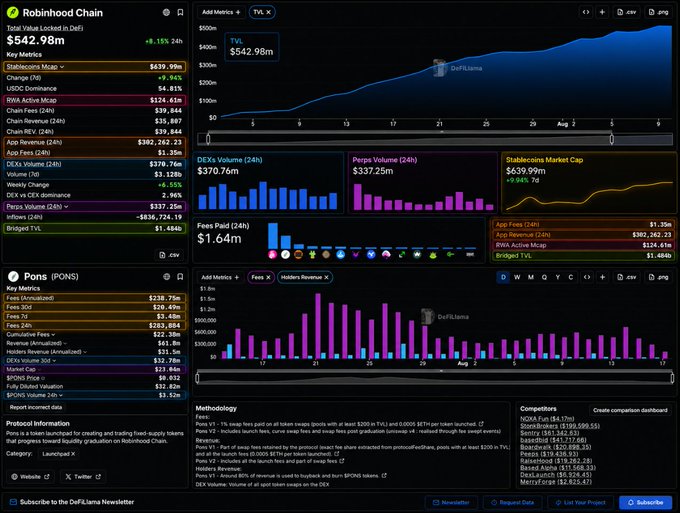
Task: Remove Launchpad category tag X
Action: 73,454
